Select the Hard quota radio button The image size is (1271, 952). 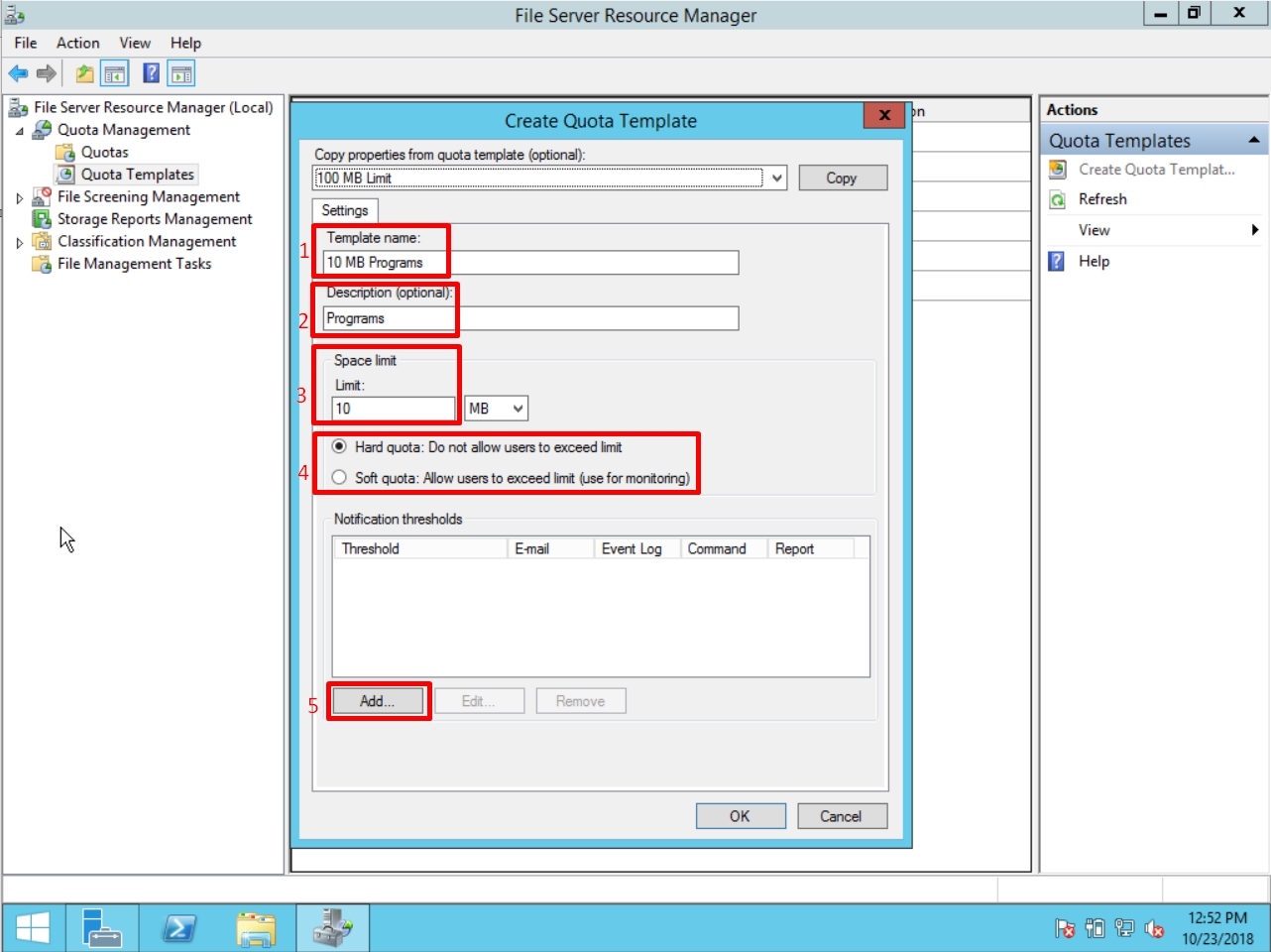(x=338, y=447)
